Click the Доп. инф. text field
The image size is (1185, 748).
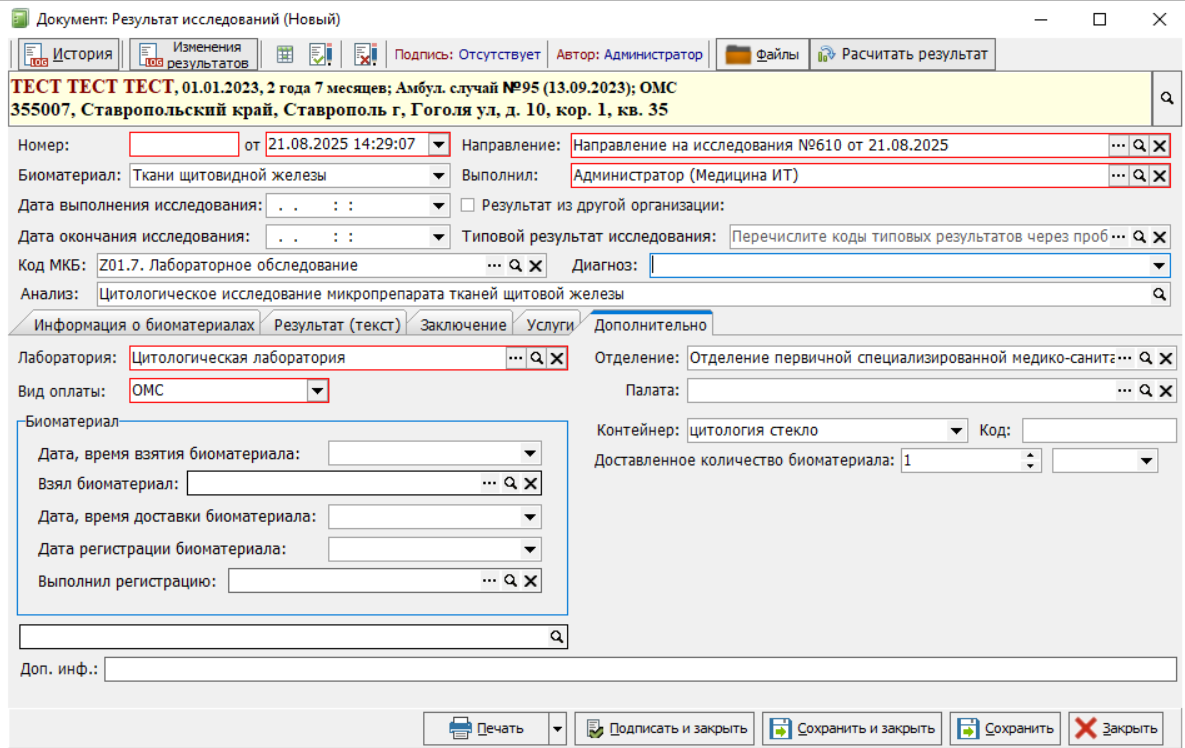coord(640,669)
